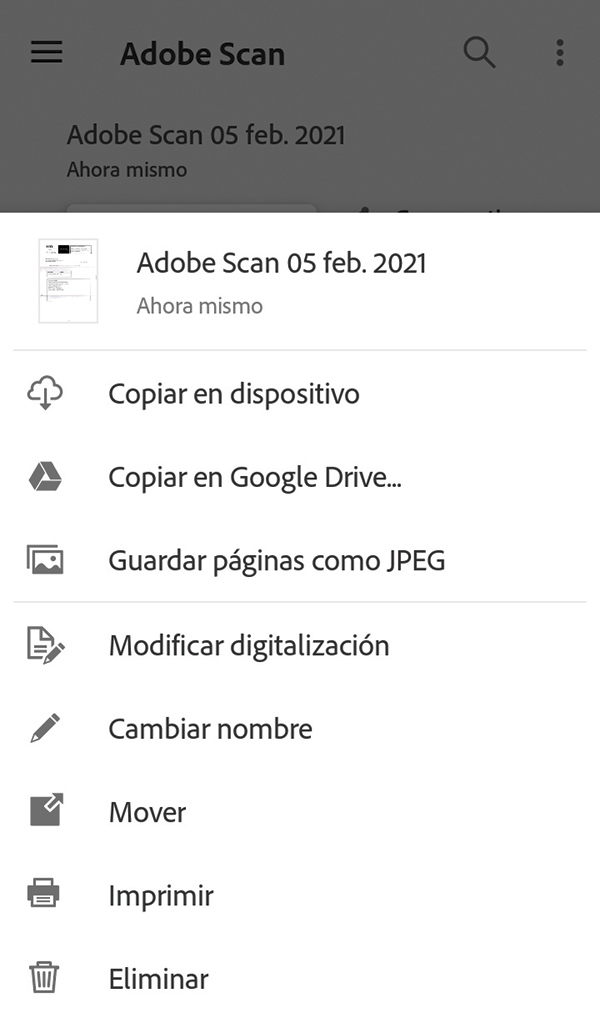Click the Mover arrow icon
Screen dimensions: 600x1033
pos(45,812)
